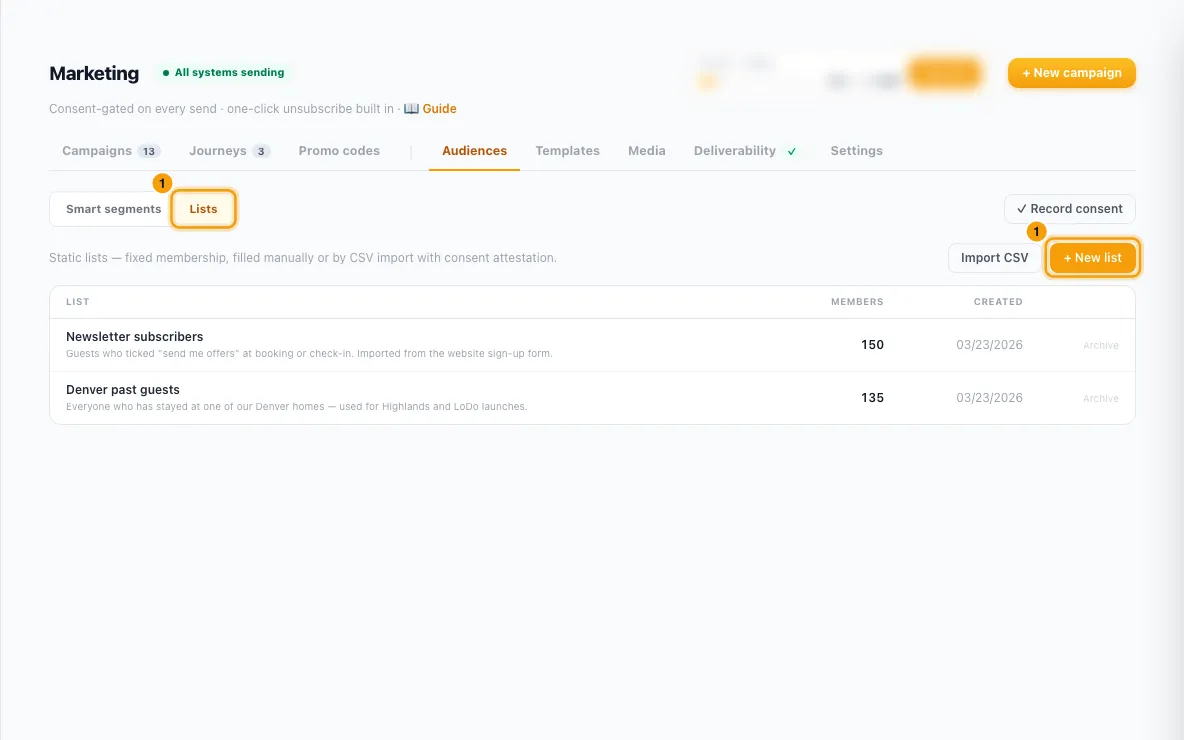1184x740 pixels.
Task: Click the 135 members count
Action: (x=872, y=398)
